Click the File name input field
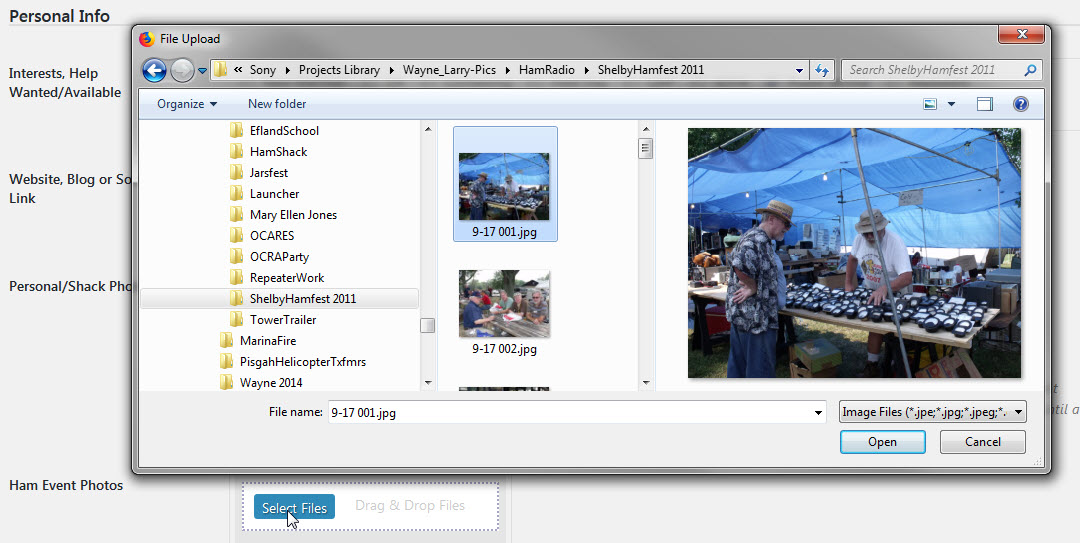Screen dimensions: 1080x543 (570, 412)
